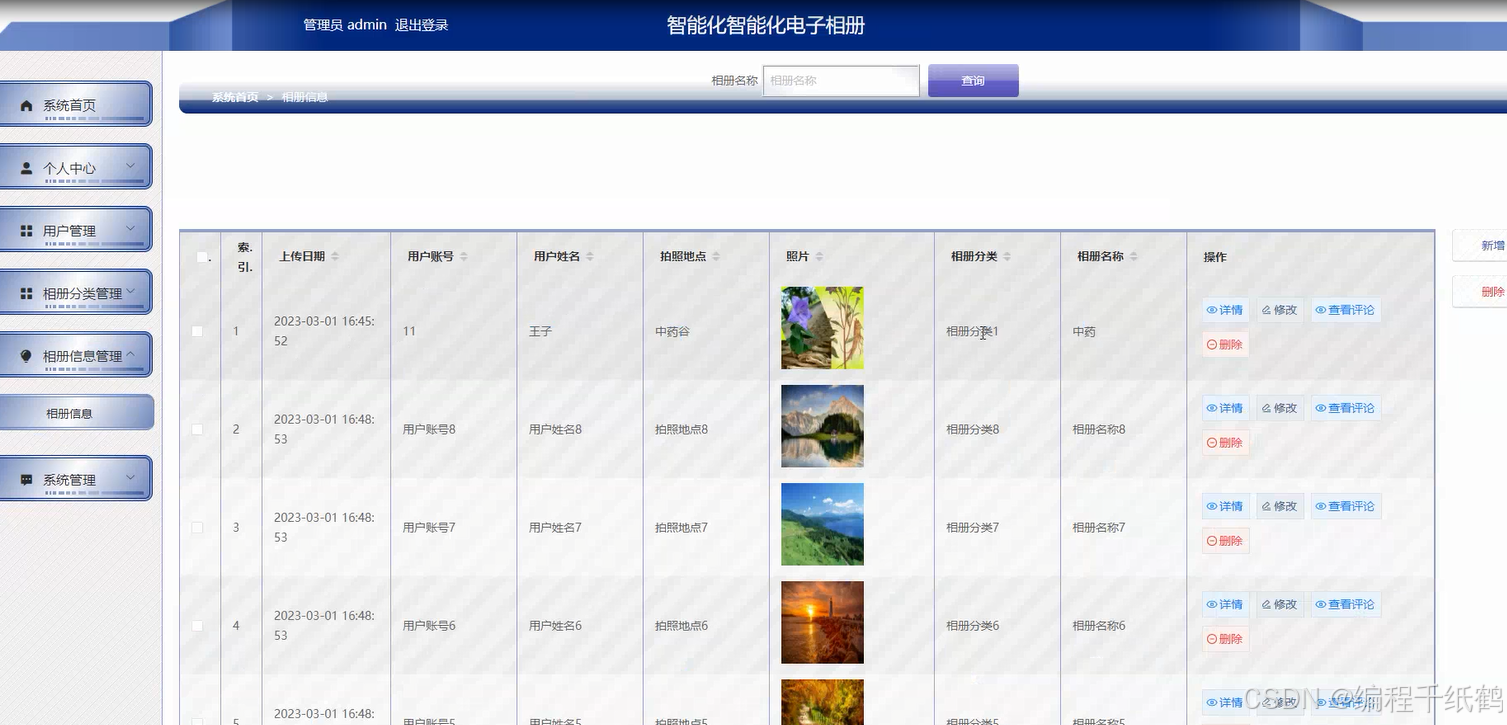Click the row delete 删除 for 相册名称6
The height and width of the screenshot is (725, 1507).
pyautogui.click(x=1225, y=638)
